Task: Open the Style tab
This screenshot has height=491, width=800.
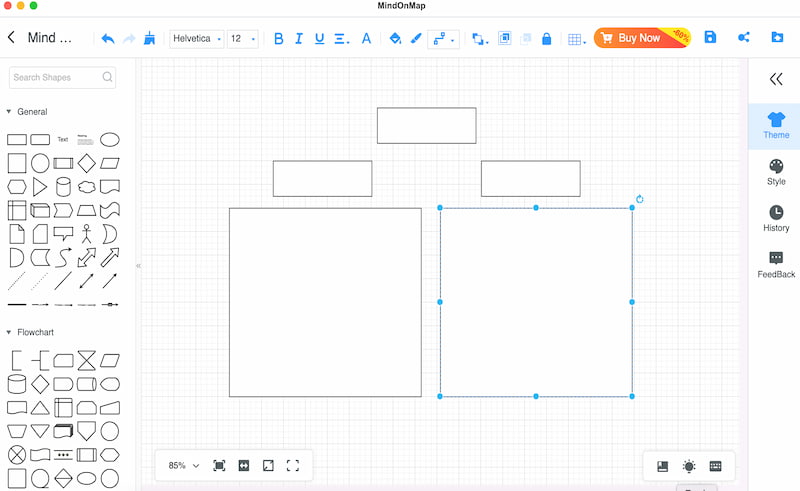Action: pos(776,173)
